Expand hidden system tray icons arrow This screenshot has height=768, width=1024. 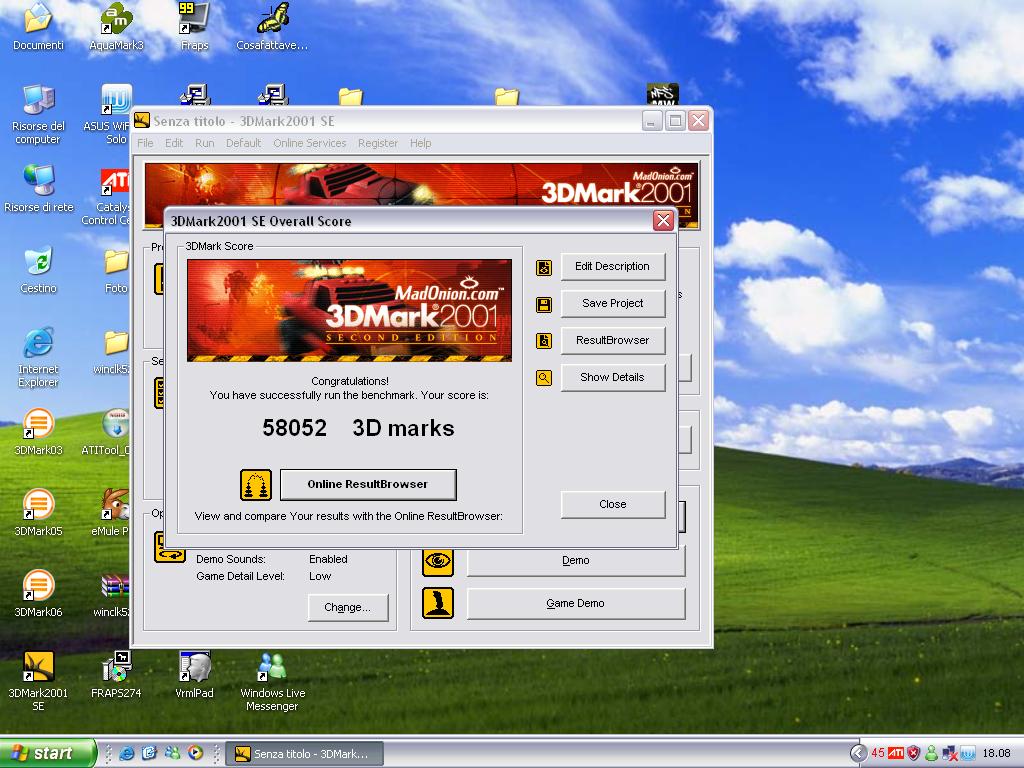pos(859,753)
